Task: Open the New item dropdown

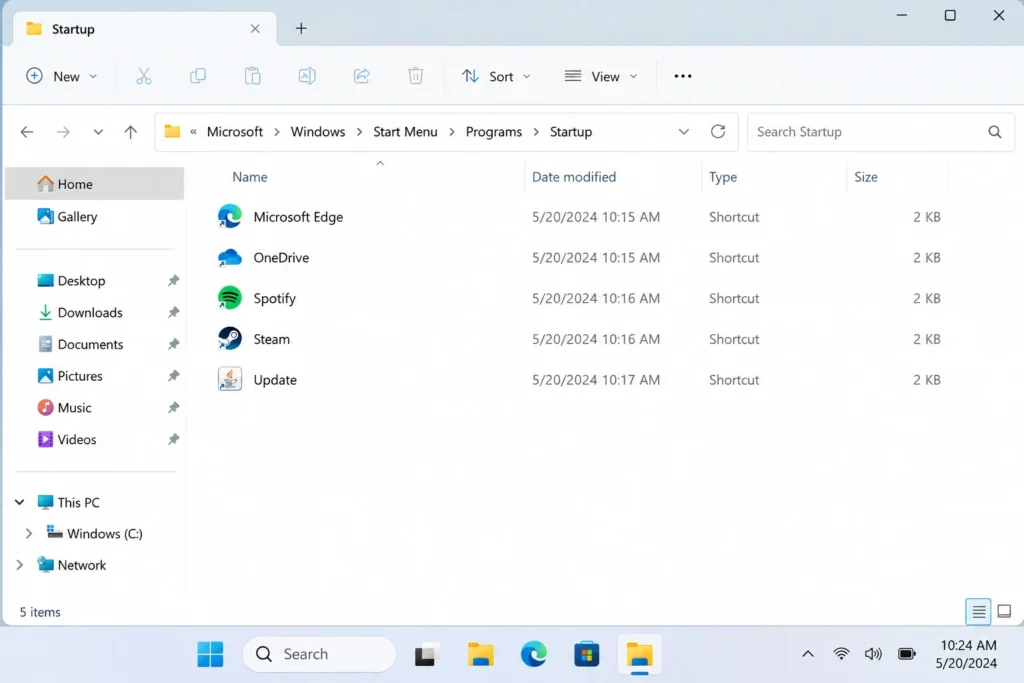Action: 62,76
